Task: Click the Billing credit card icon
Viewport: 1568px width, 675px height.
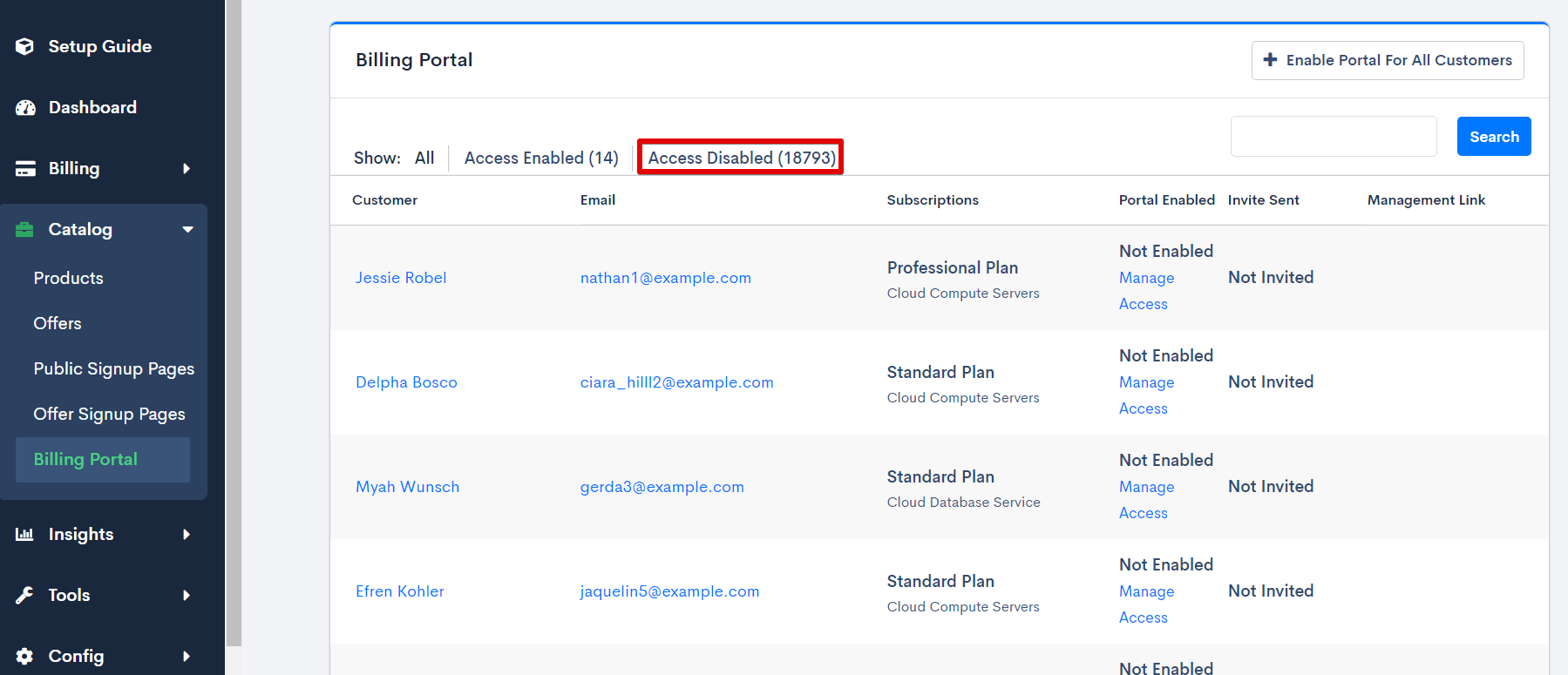Action: 25,169
